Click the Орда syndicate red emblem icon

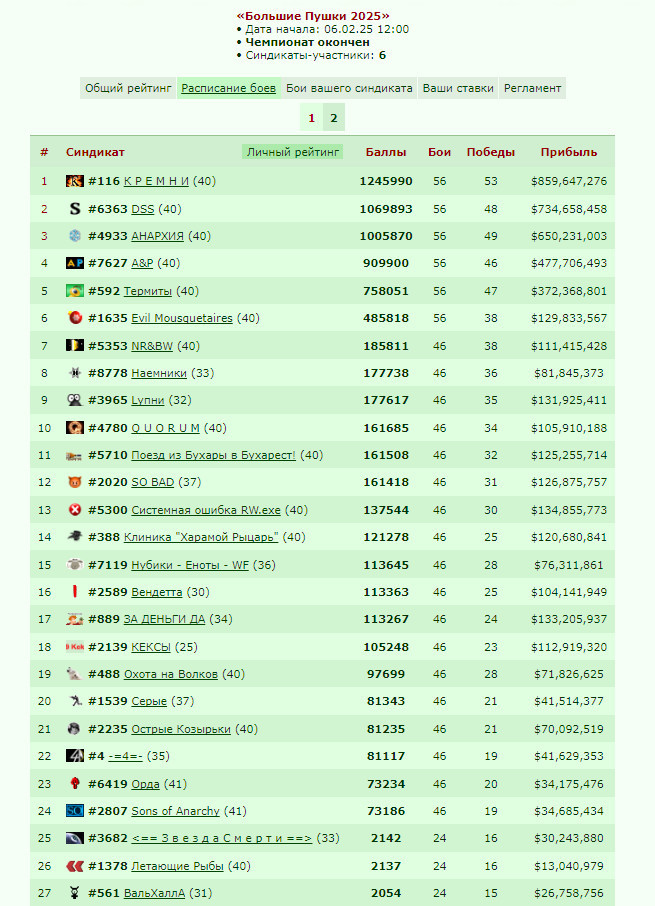click(x=75, y=784)
